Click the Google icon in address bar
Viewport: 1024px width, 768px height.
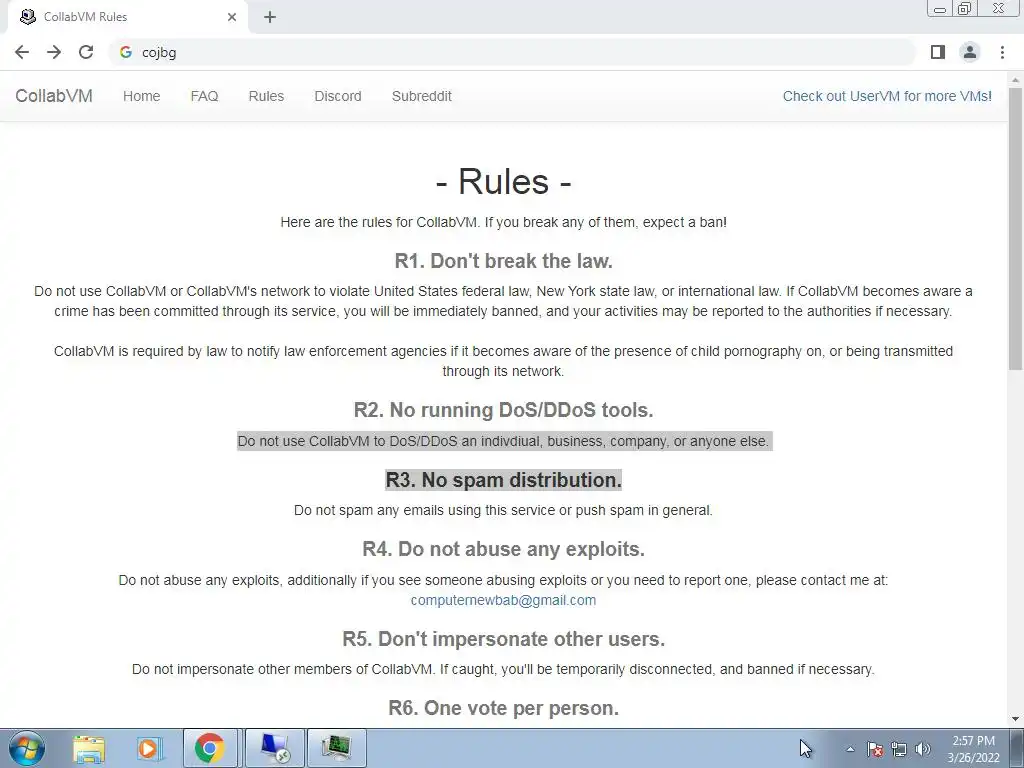click(x=126, y=52)
